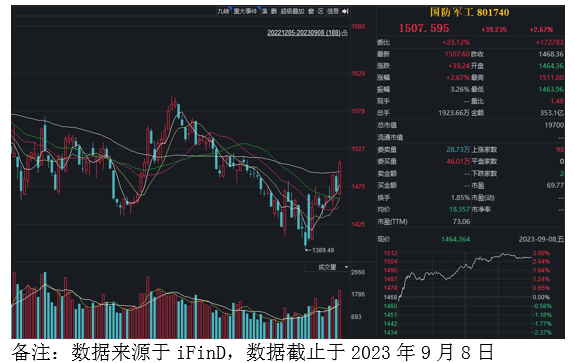Click the 最高 value 1511.80
The height and width of the screenshot is (363, 575).
point(551,78)
